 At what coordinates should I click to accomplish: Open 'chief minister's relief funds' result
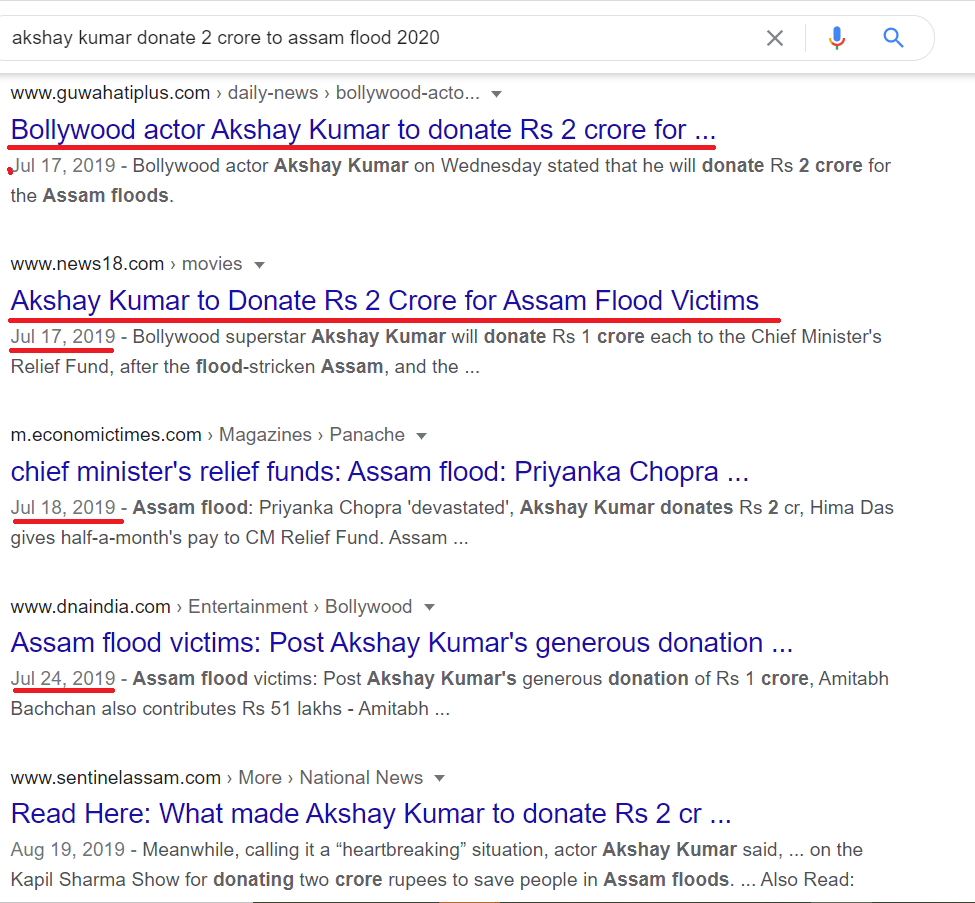tap(379, 472)
